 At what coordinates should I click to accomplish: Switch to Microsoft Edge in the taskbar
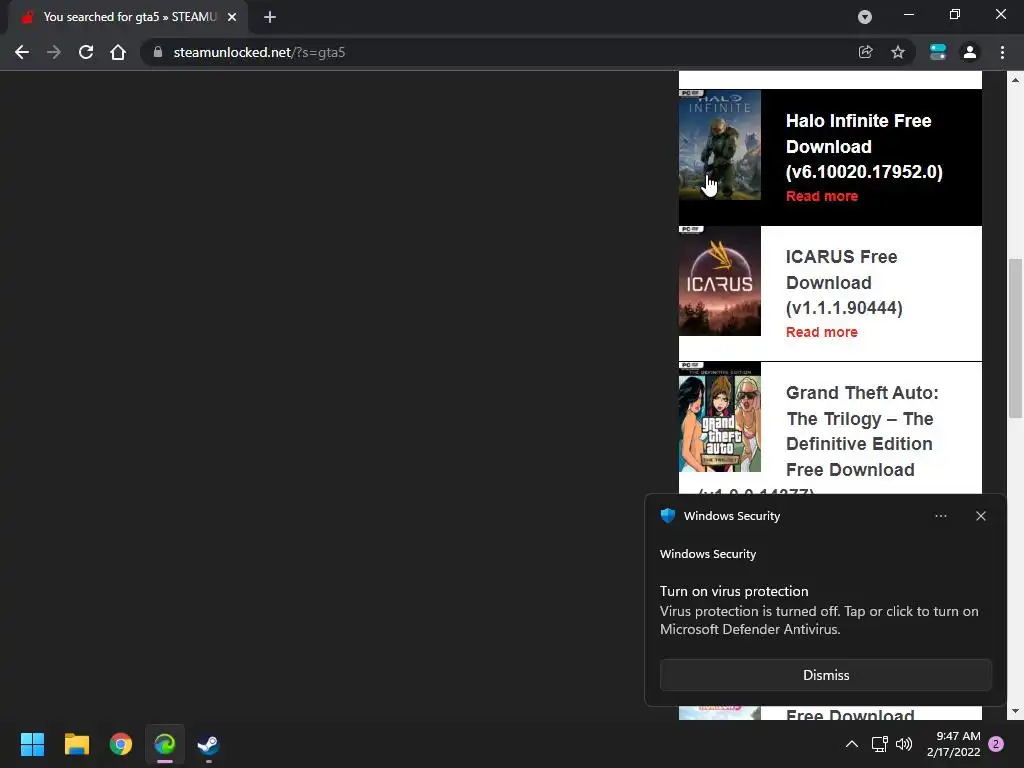click(165, 744)
